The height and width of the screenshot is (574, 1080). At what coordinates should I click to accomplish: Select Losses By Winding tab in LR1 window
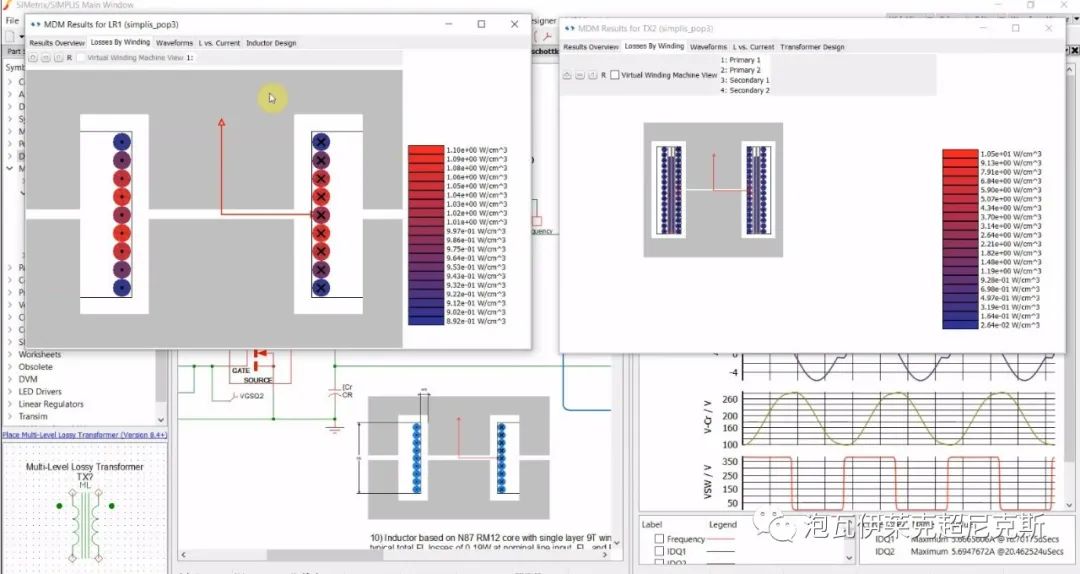(120, 42)
